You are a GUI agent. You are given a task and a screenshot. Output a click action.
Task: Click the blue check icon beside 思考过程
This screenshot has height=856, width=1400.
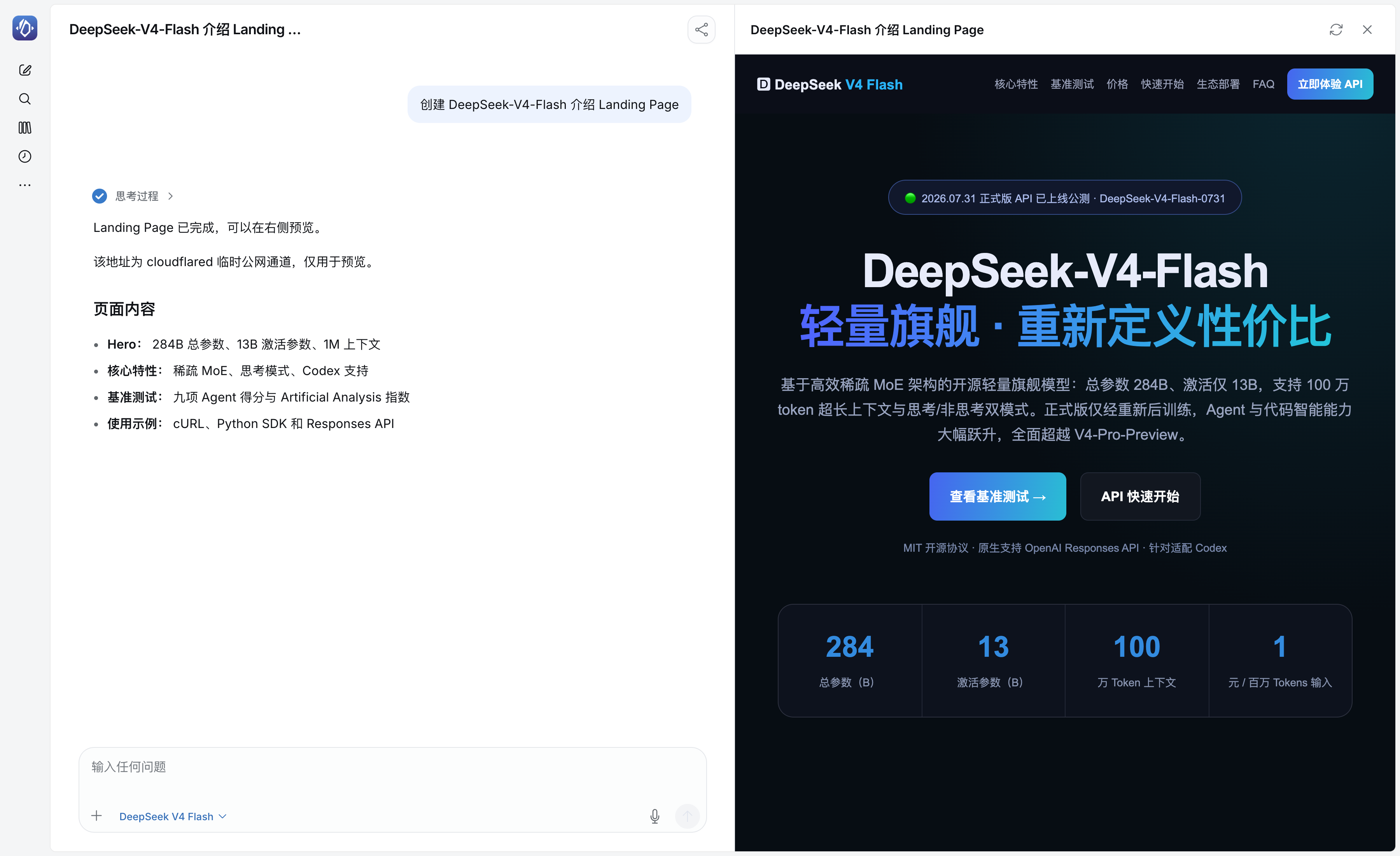pos(100,196)
